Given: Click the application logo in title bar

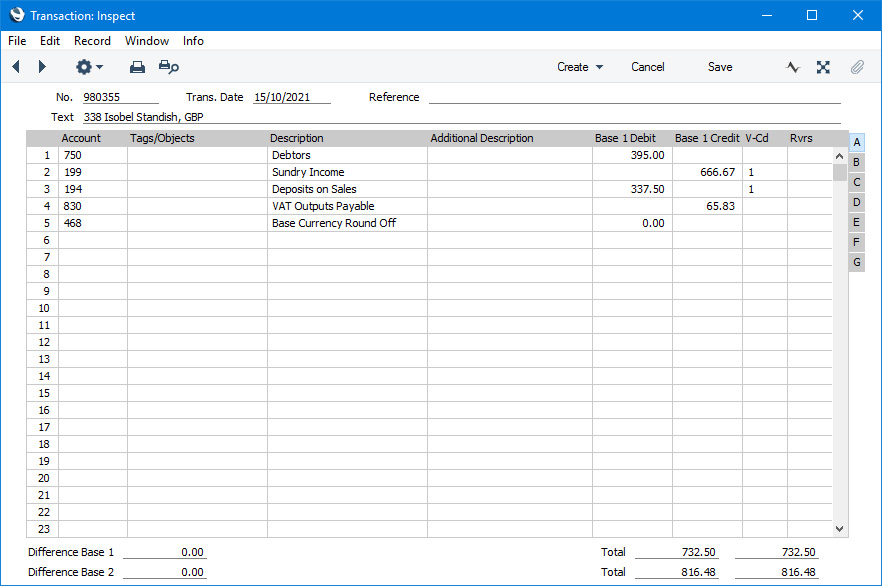Looking at the screenshot, I should pos(17,15).
